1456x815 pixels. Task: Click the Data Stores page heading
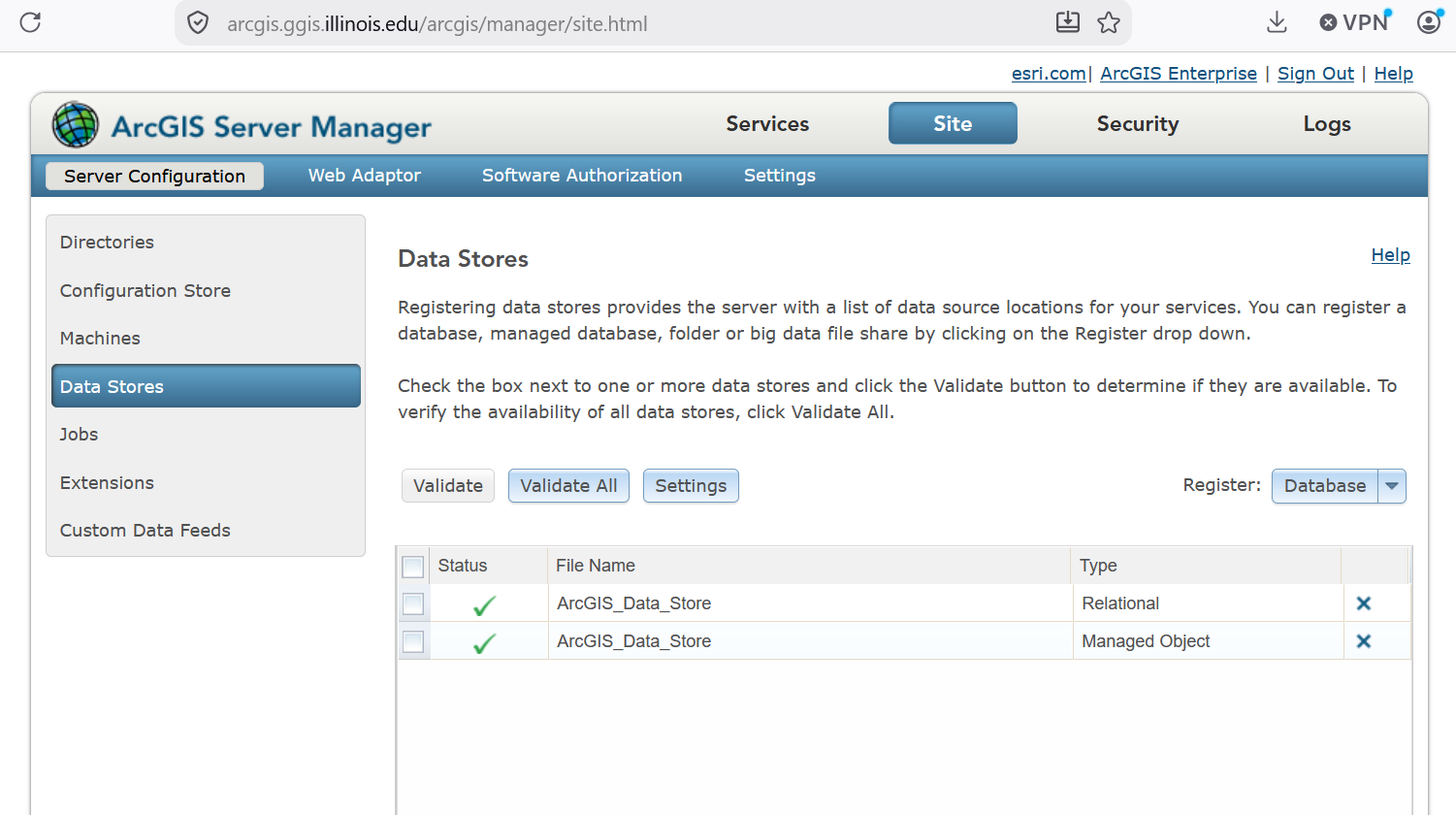(x=464, y=259)
